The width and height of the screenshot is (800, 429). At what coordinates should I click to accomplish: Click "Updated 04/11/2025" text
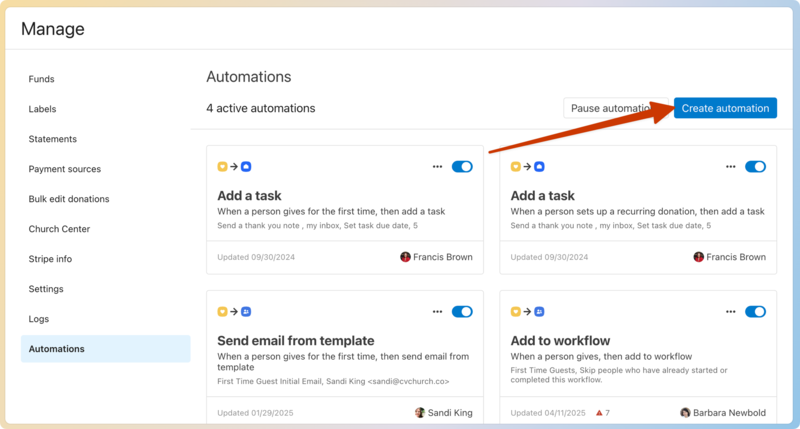click(548, 413)
